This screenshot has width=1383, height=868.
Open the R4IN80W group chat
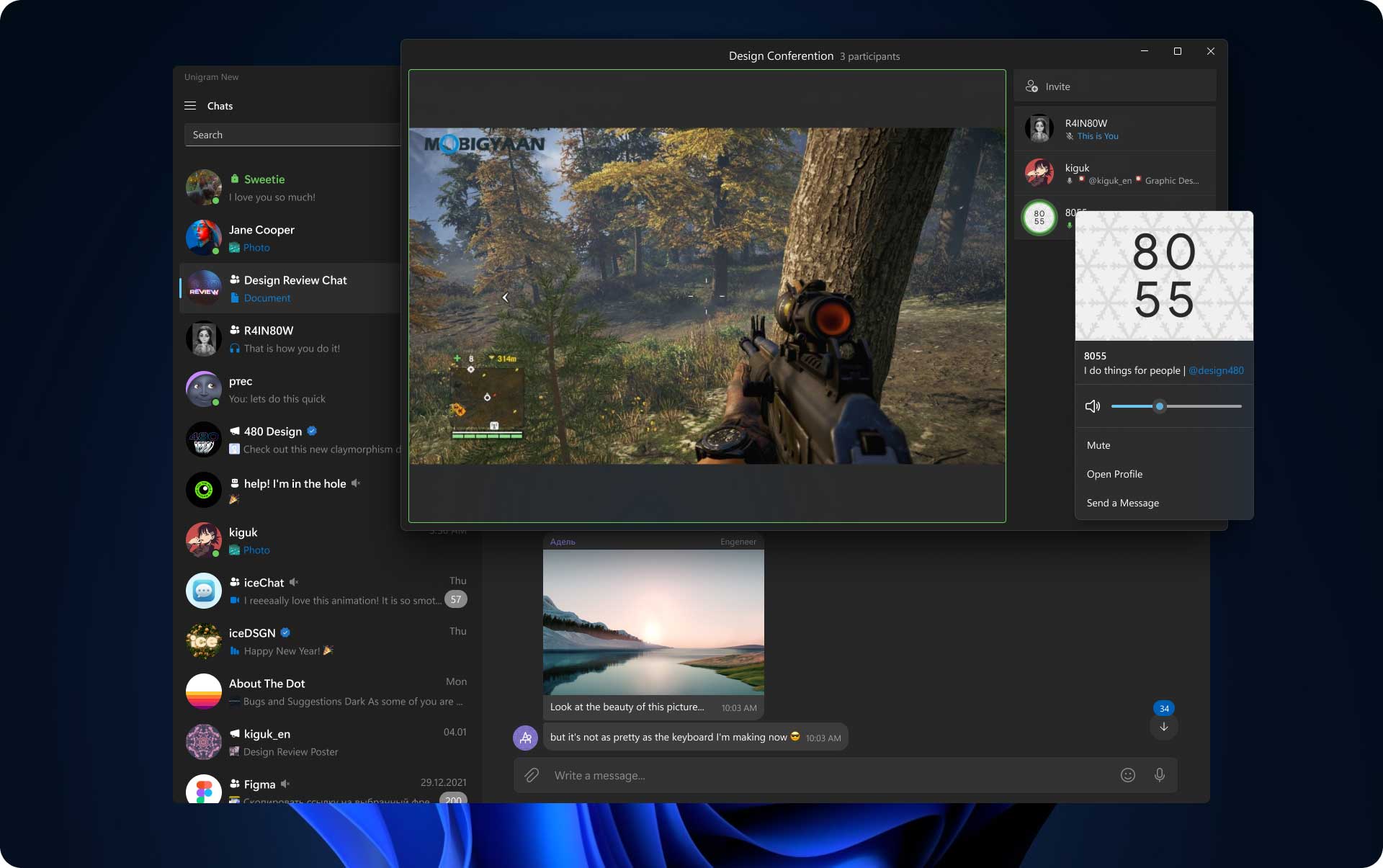coord(290,339)
